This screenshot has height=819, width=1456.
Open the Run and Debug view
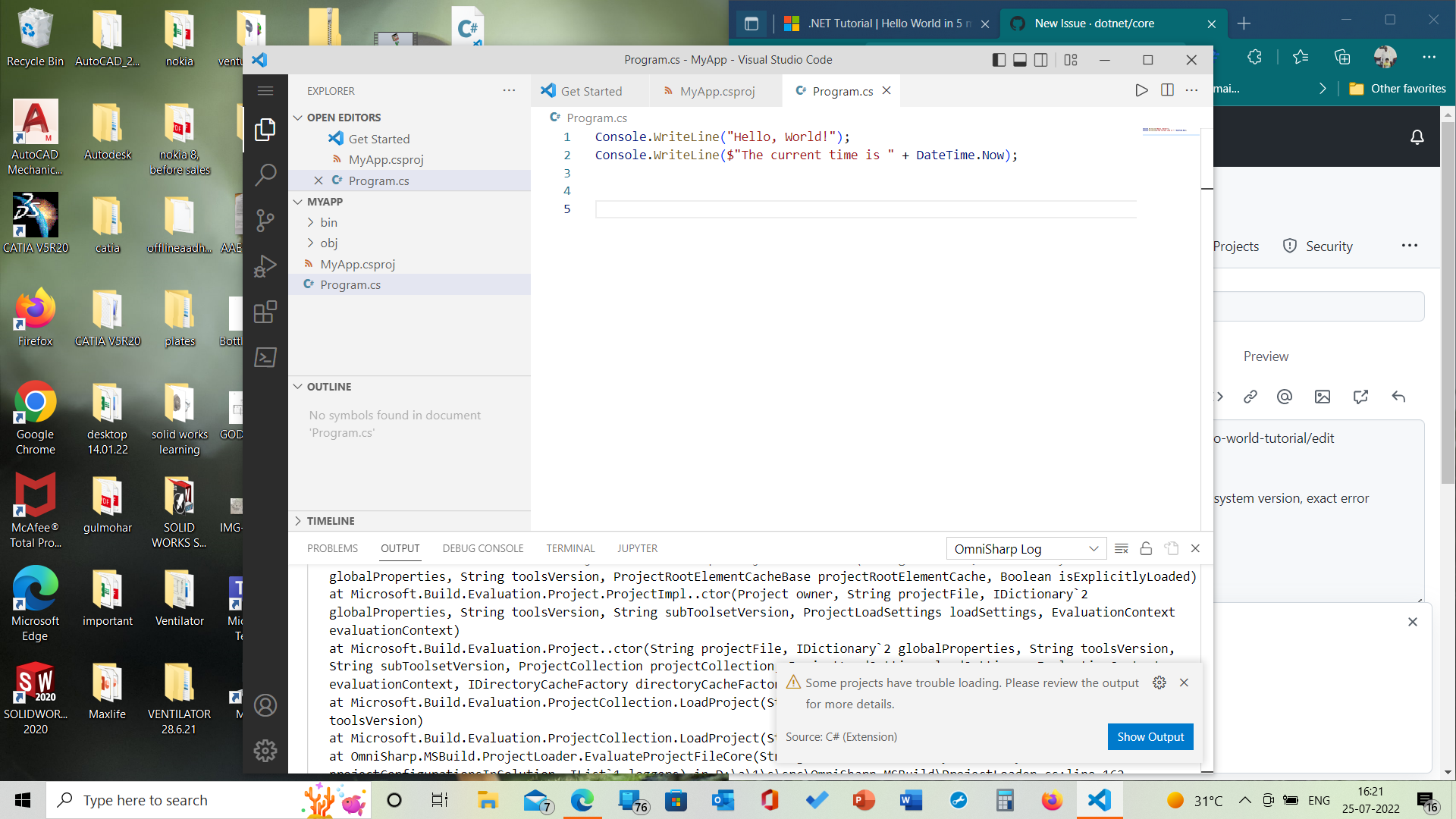pos(265,265)
